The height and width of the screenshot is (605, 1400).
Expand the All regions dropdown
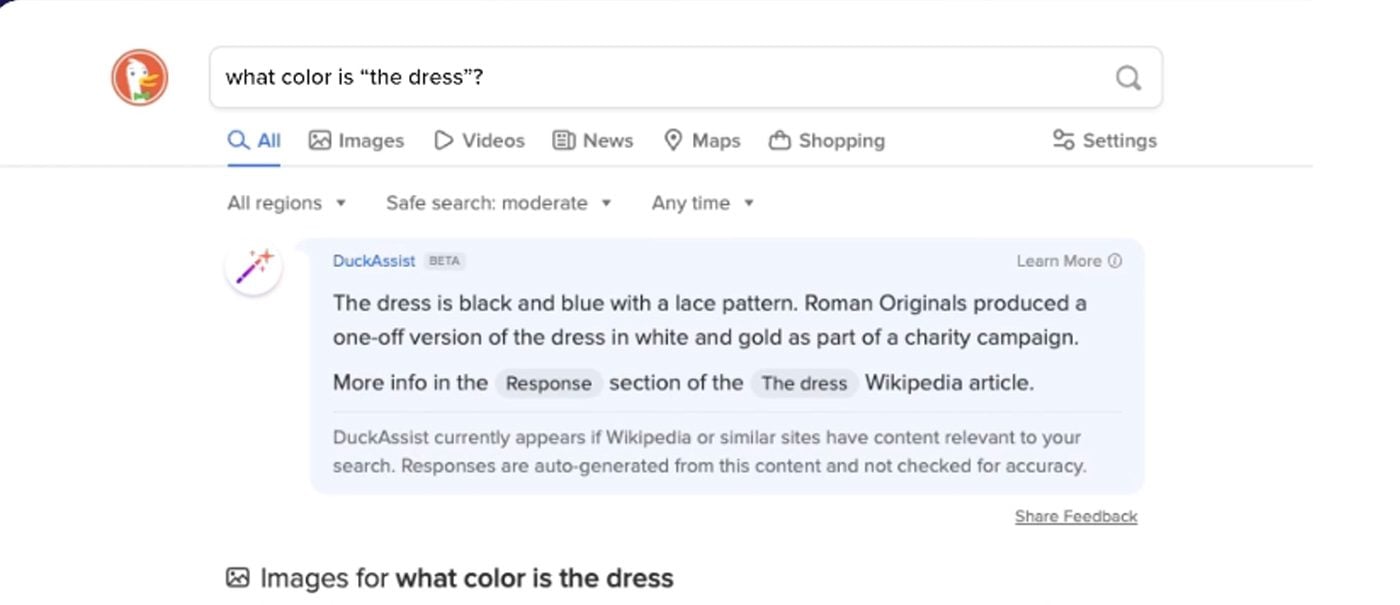pyautogui.click(x=287, y=203)
